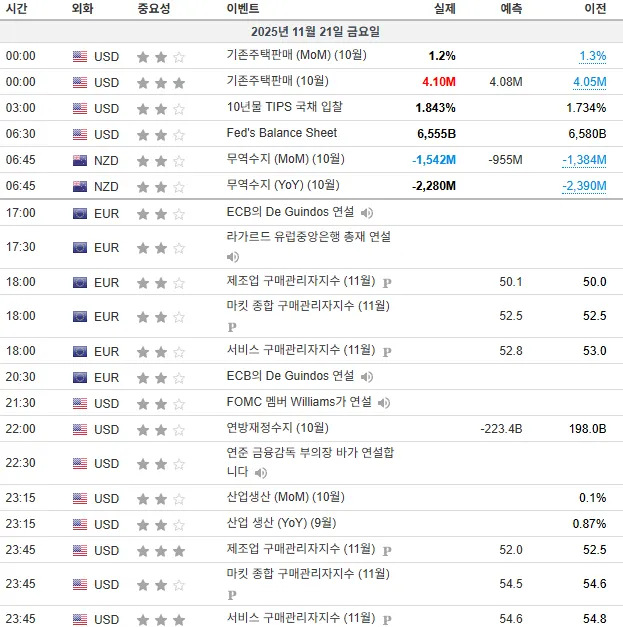Click the 2025년 11월 21일 금요일 date row

(312, 32)
